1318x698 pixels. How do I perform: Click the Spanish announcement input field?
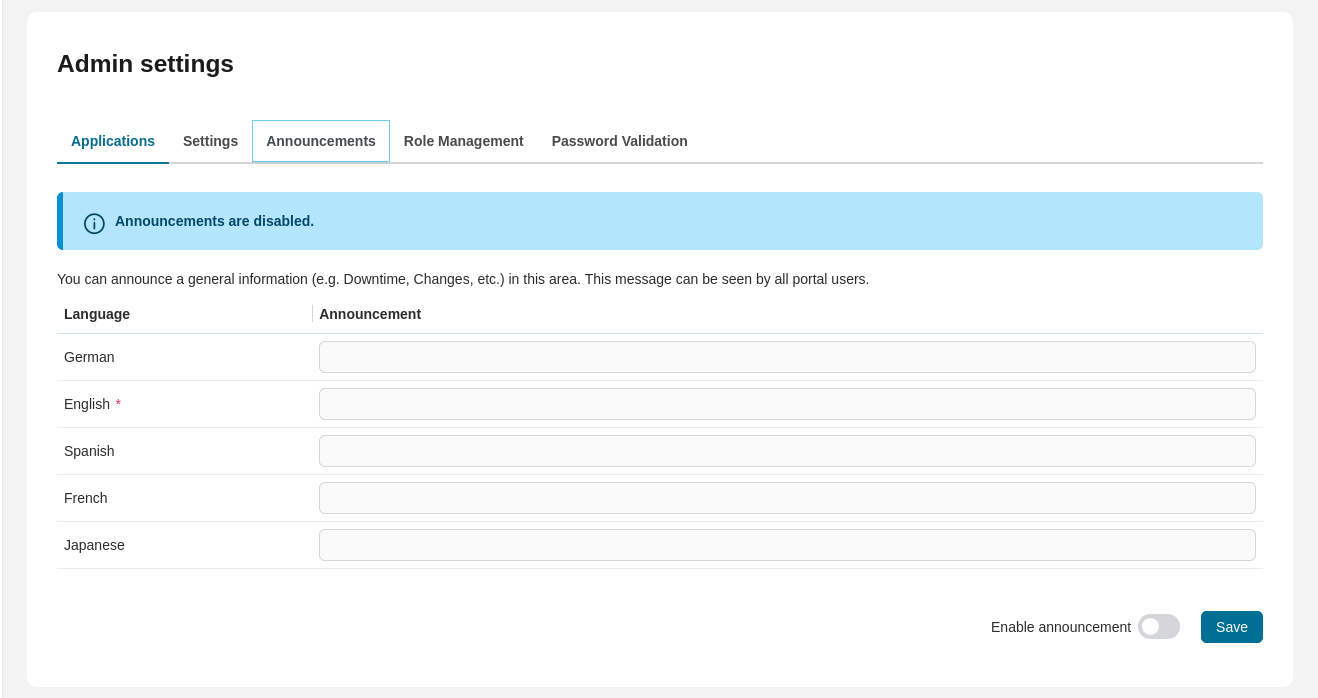[x=787, y=450]
